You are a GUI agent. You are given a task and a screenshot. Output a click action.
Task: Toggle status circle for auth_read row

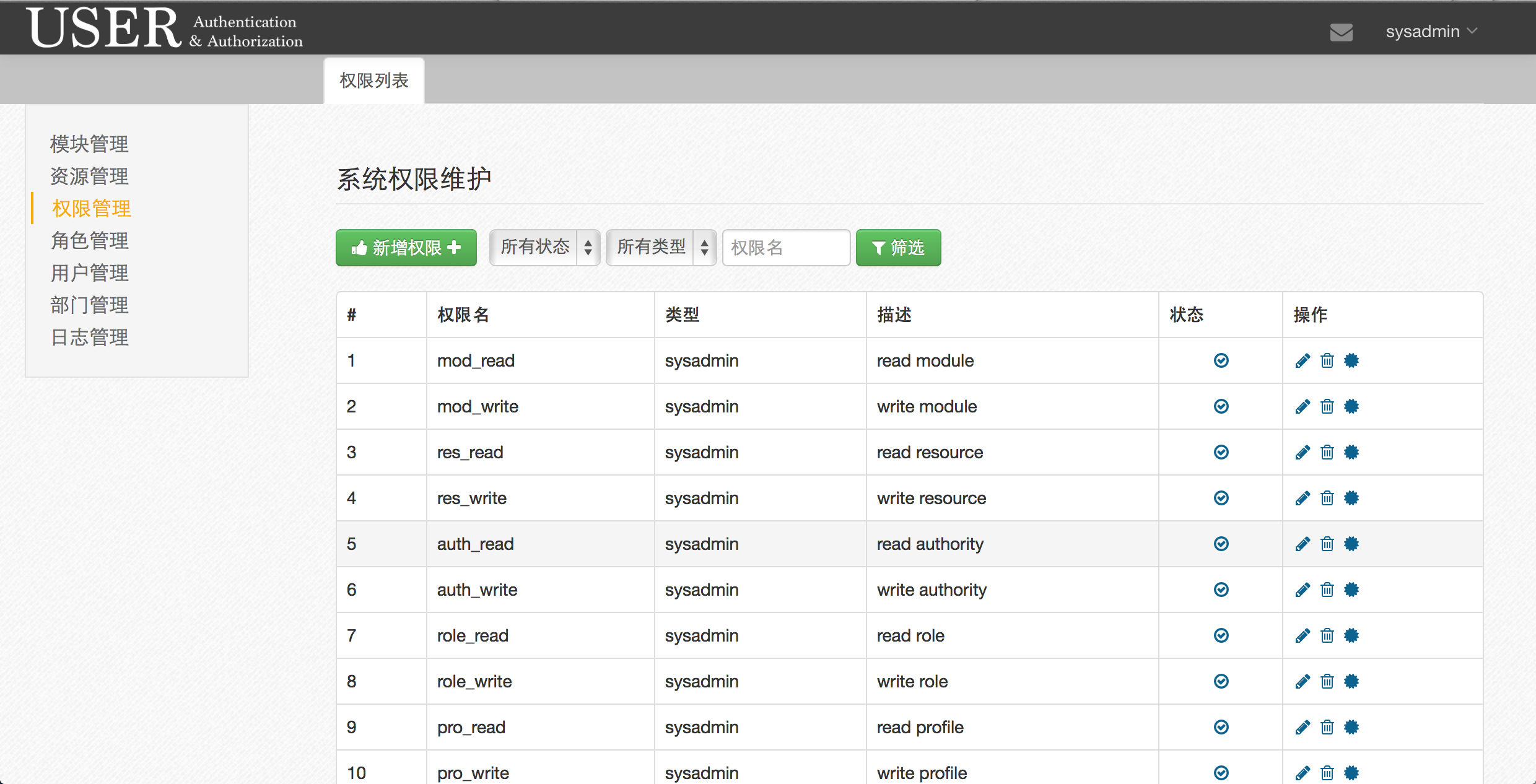1220,544
